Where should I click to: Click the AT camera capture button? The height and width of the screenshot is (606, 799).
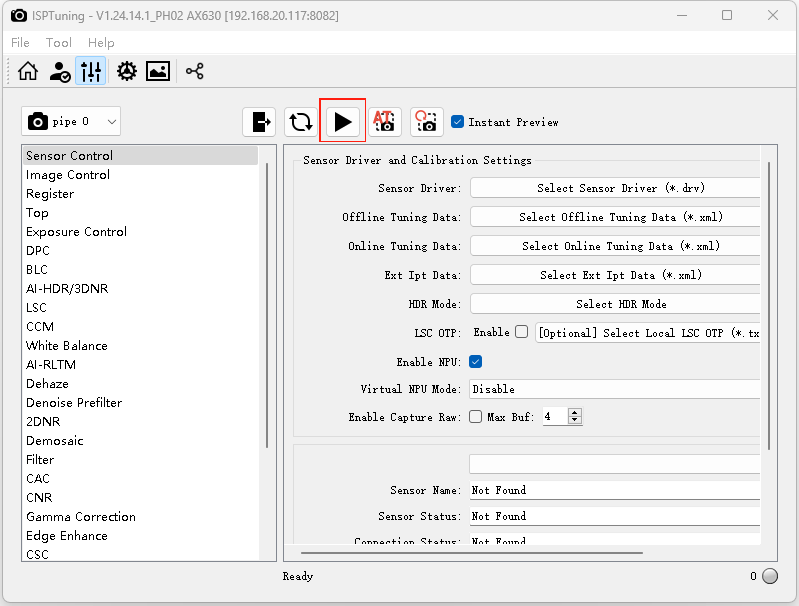click(385, 122)
